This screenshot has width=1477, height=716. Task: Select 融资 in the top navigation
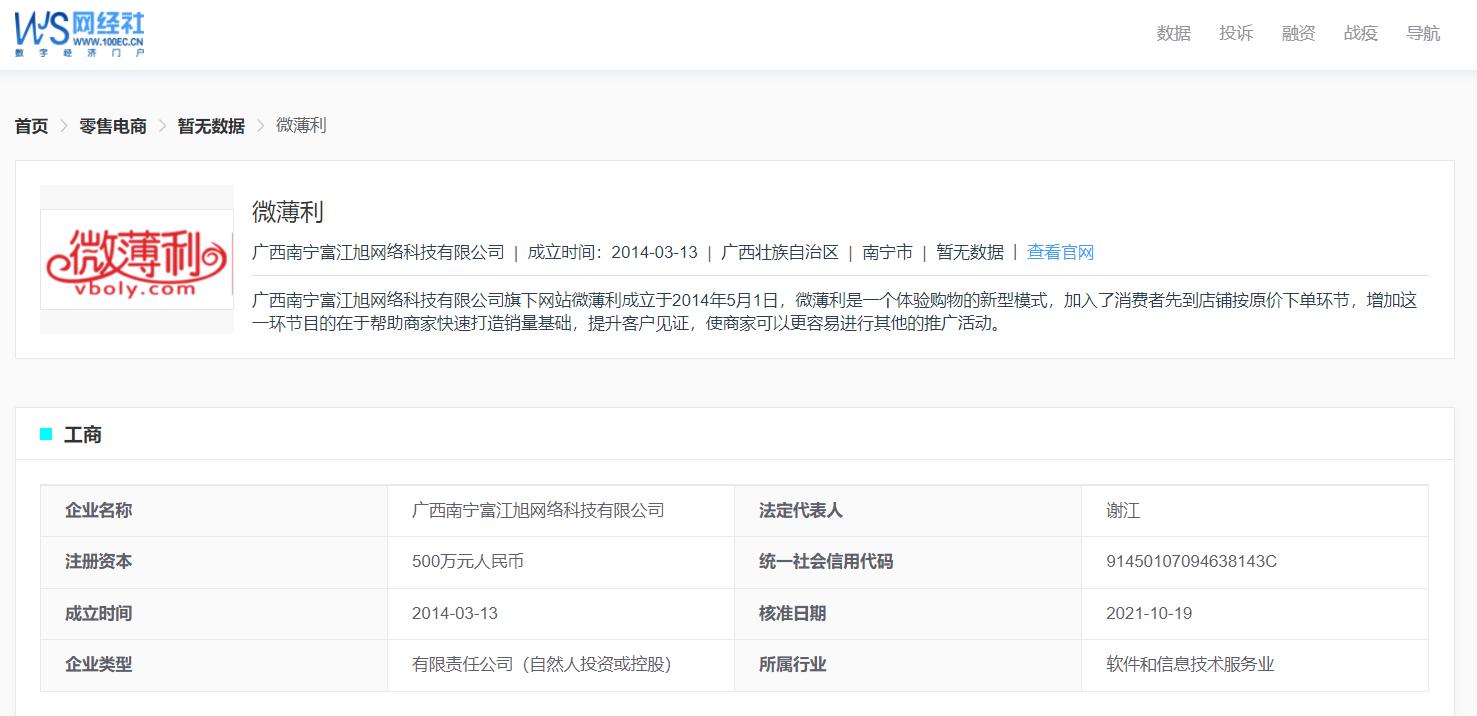pos(1297,33)
